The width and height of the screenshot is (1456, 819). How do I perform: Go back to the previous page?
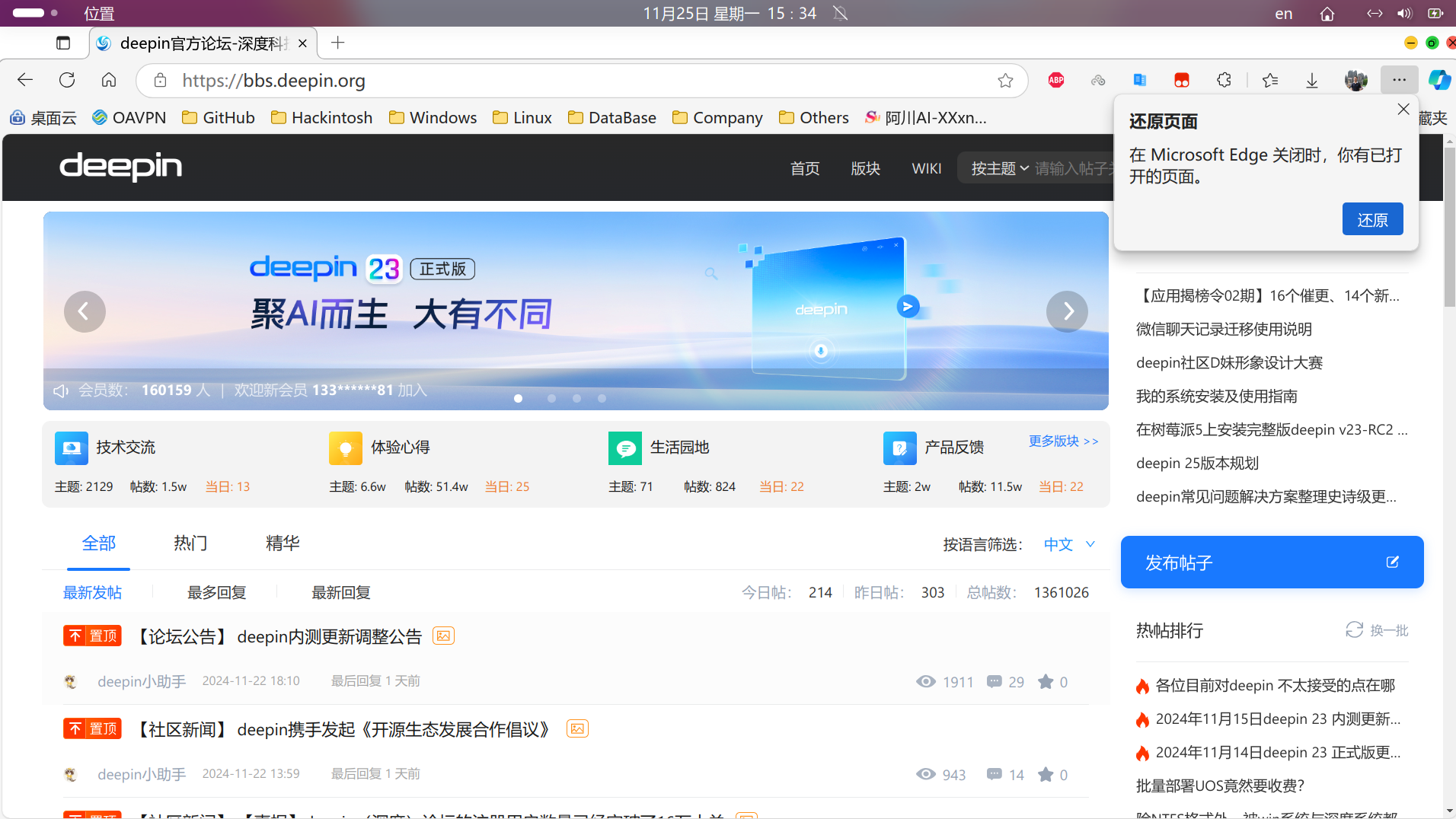coord(25,80)
